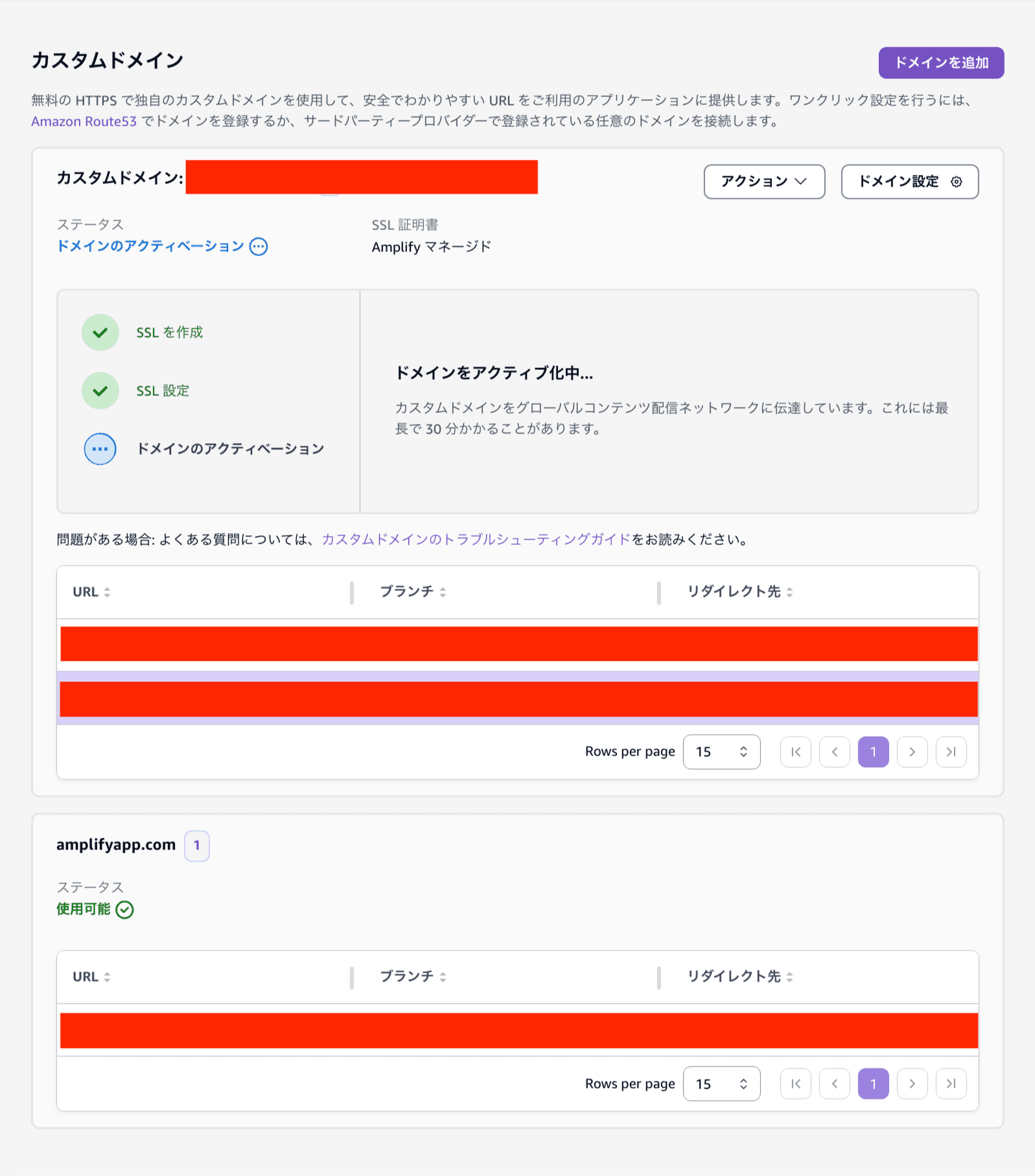
Task: Go to previous page in amplifyapp.com table
Action: (x=835, y=1084)
